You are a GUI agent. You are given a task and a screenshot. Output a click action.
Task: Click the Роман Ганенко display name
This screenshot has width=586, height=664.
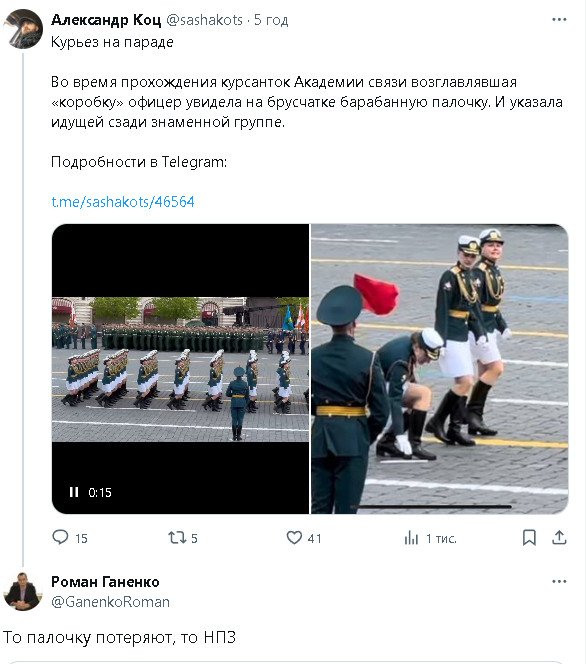tap(105, 582)
